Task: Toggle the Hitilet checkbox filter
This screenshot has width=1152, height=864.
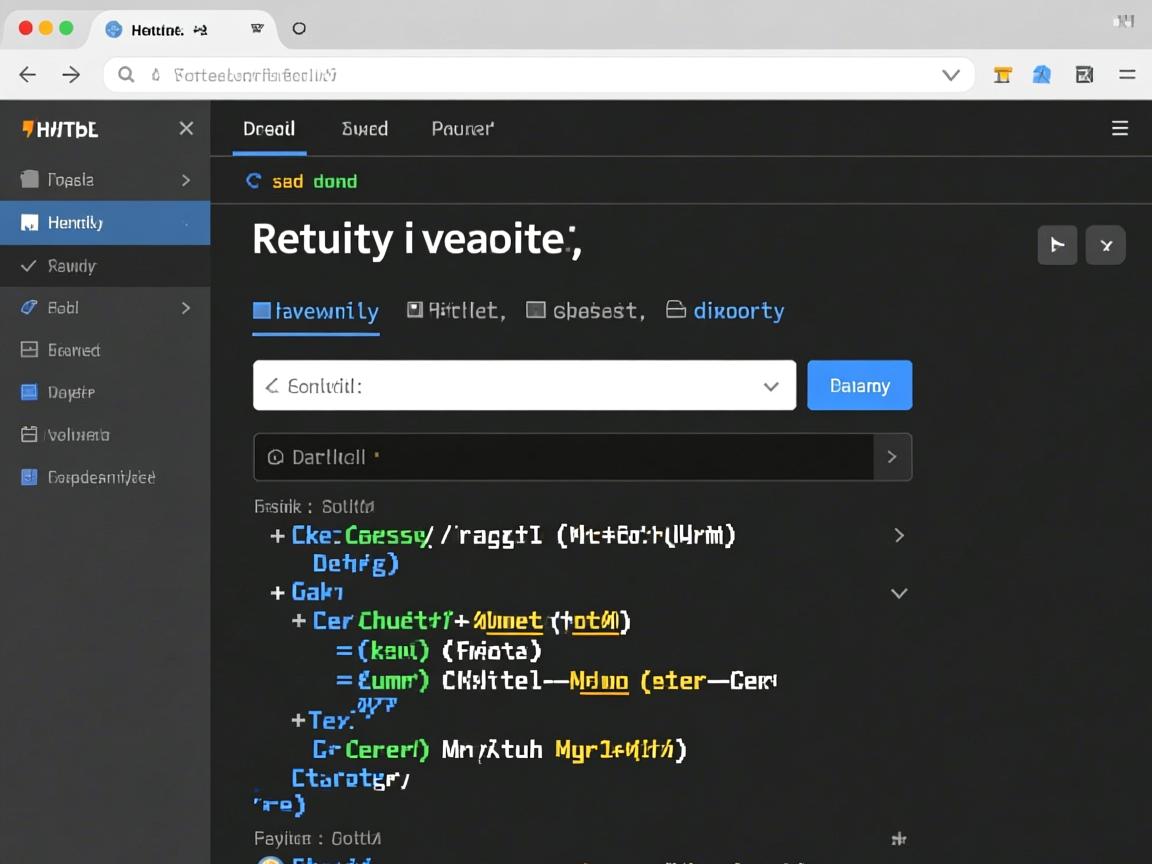Action: tap(415, 310)
